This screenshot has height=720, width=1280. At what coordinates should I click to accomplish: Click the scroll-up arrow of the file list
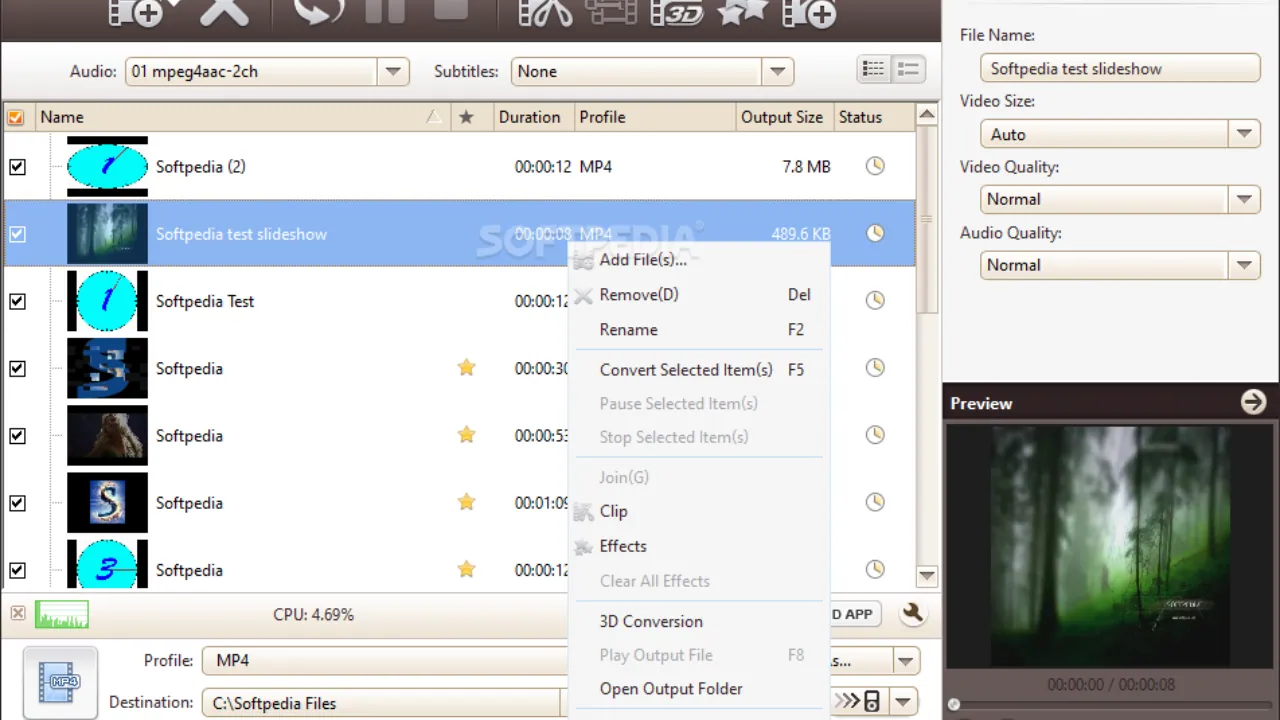927,116
